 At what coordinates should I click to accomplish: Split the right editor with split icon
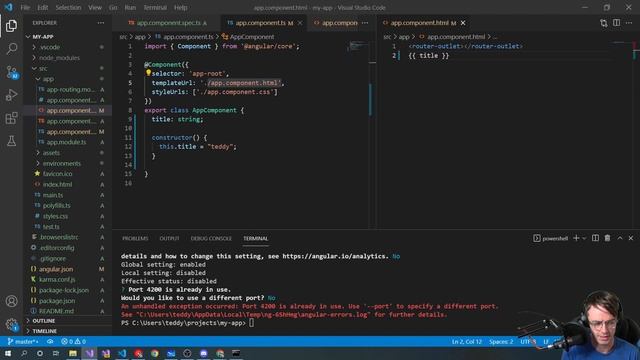(616, 23)
